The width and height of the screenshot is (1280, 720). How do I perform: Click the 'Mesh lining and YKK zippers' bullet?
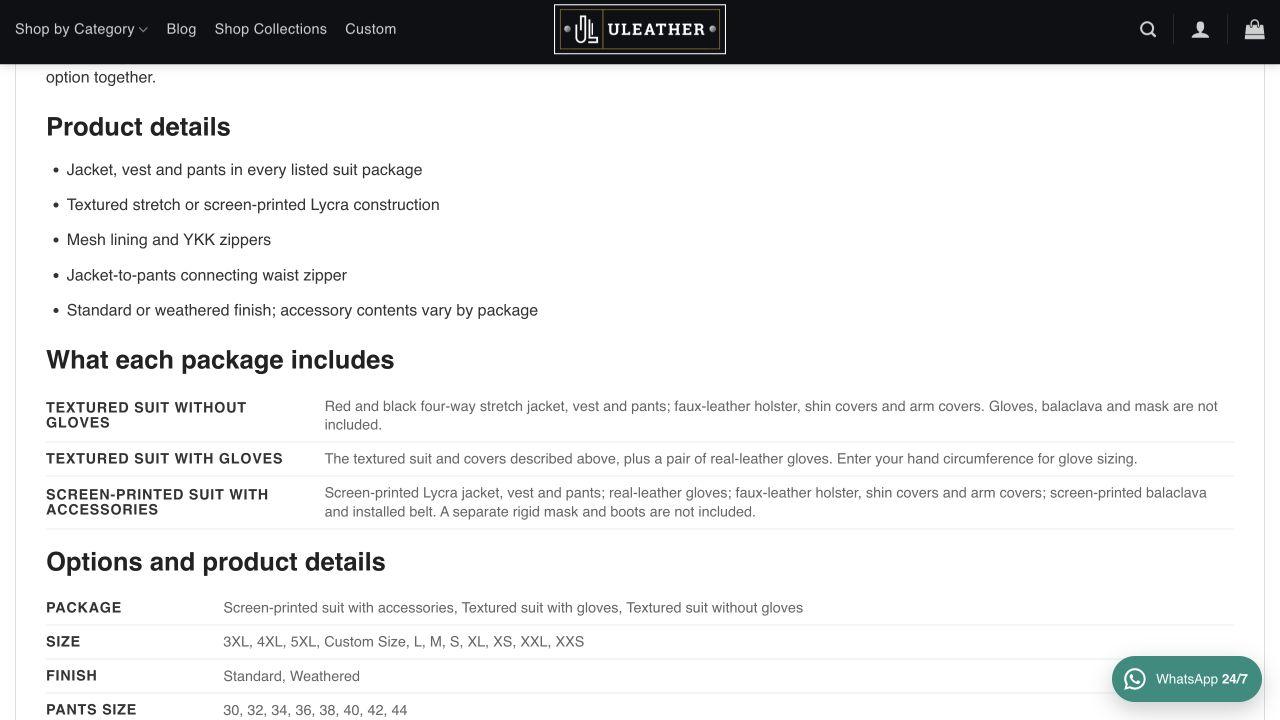[x=169, y=240]
